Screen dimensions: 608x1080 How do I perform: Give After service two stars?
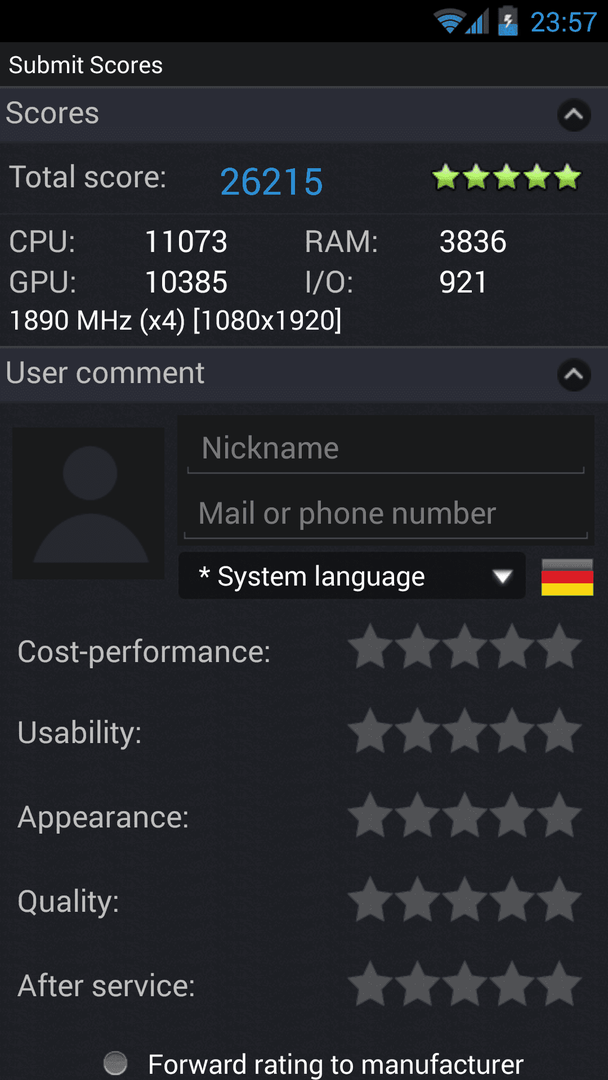(x=417, y=984)
